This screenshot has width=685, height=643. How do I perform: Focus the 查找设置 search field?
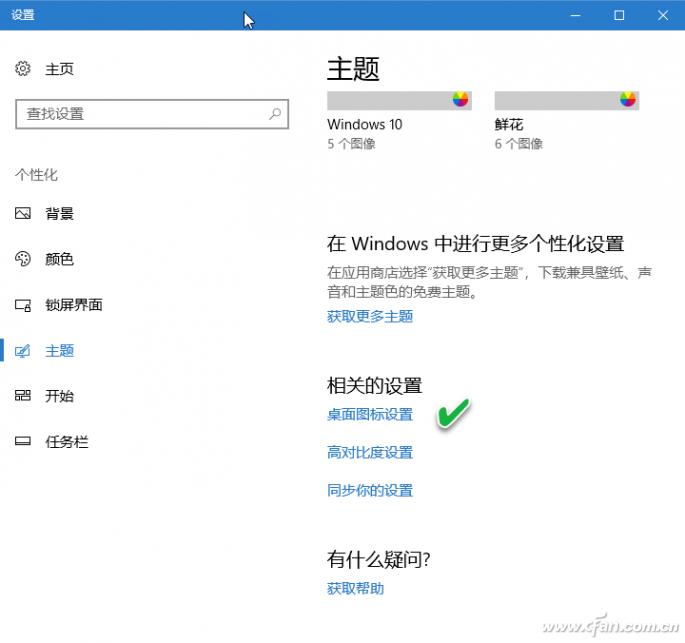[152, 114]
